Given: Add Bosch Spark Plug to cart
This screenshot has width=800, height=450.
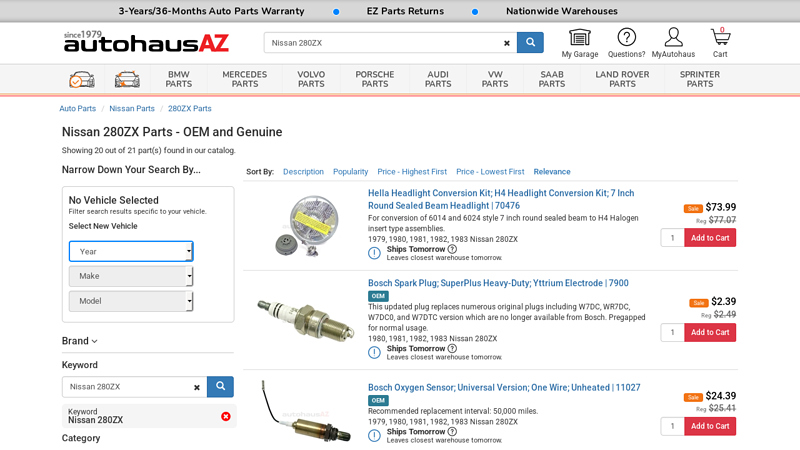Looking at the screenshot, I should pos(710,332).
